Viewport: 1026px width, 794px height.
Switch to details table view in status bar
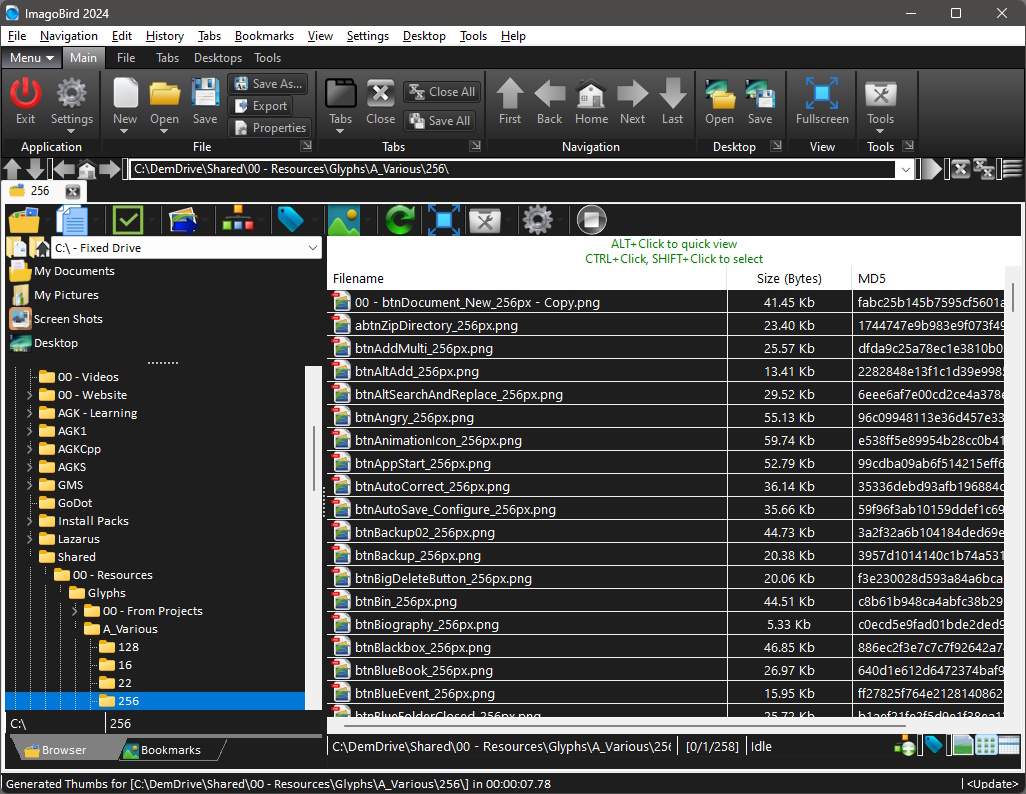[1009, 746]
